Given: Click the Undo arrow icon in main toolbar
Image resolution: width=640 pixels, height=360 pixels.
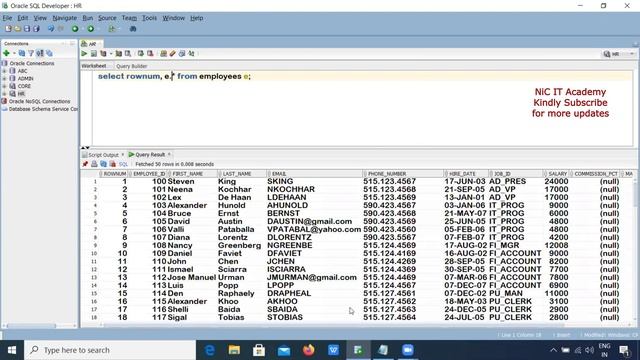Looking at the screenshot, I should click(x=51, y=29).
